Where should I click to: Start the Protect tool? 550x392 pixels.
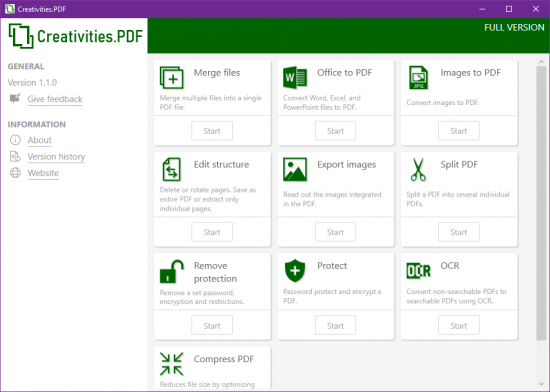click(x=335, y=326)
